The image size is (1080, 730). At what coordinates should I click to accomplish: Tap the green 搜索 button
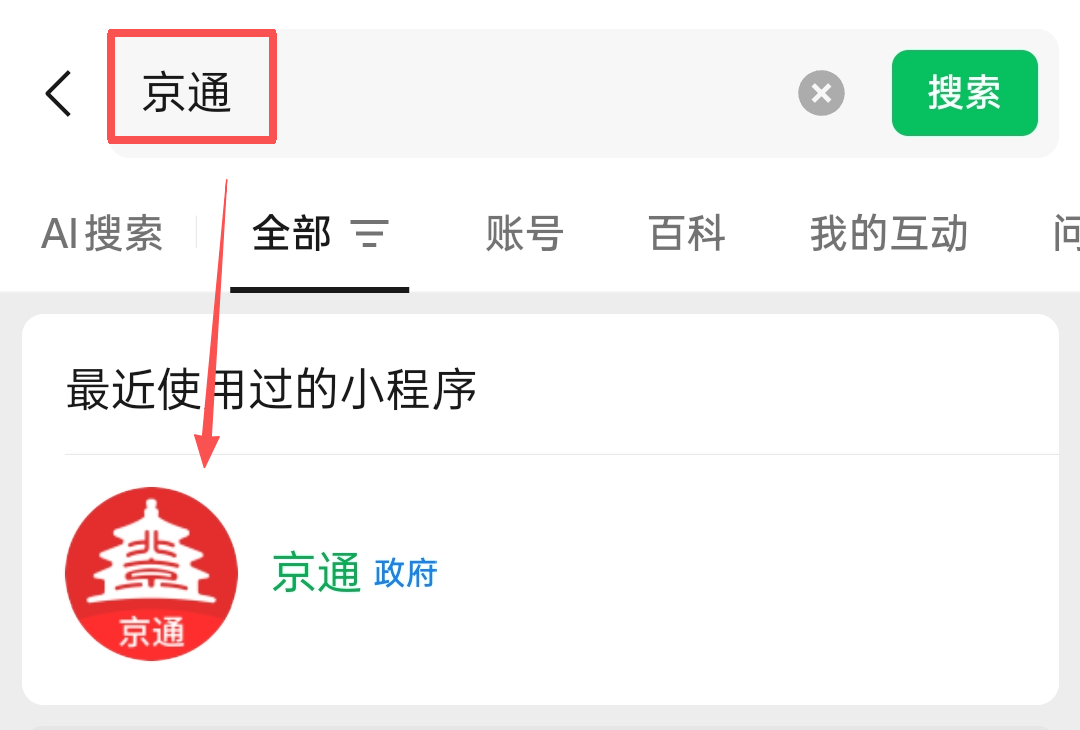pyautogui.click(x=964, y=93)
